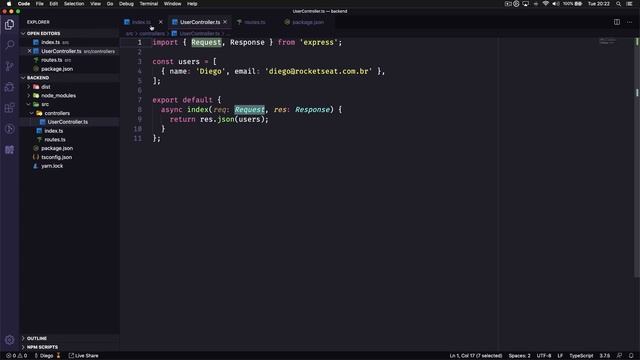Expand the NPM Scripts section
640x360 pixels.
point(70,347)
